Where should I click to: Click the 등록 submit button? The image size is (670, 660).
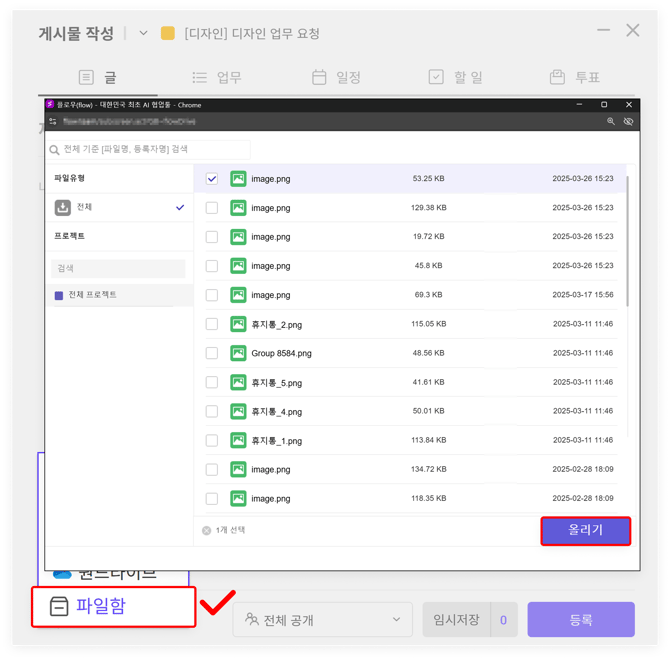pyautogui.click(x=580, y=620)
